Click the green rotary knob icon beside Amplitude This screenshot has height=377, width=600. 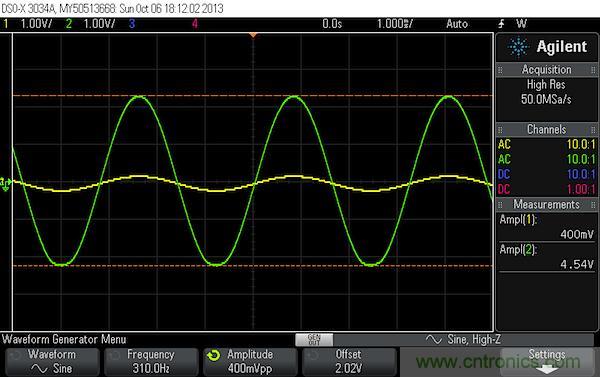pyautogui.click(x=214, y=356)
